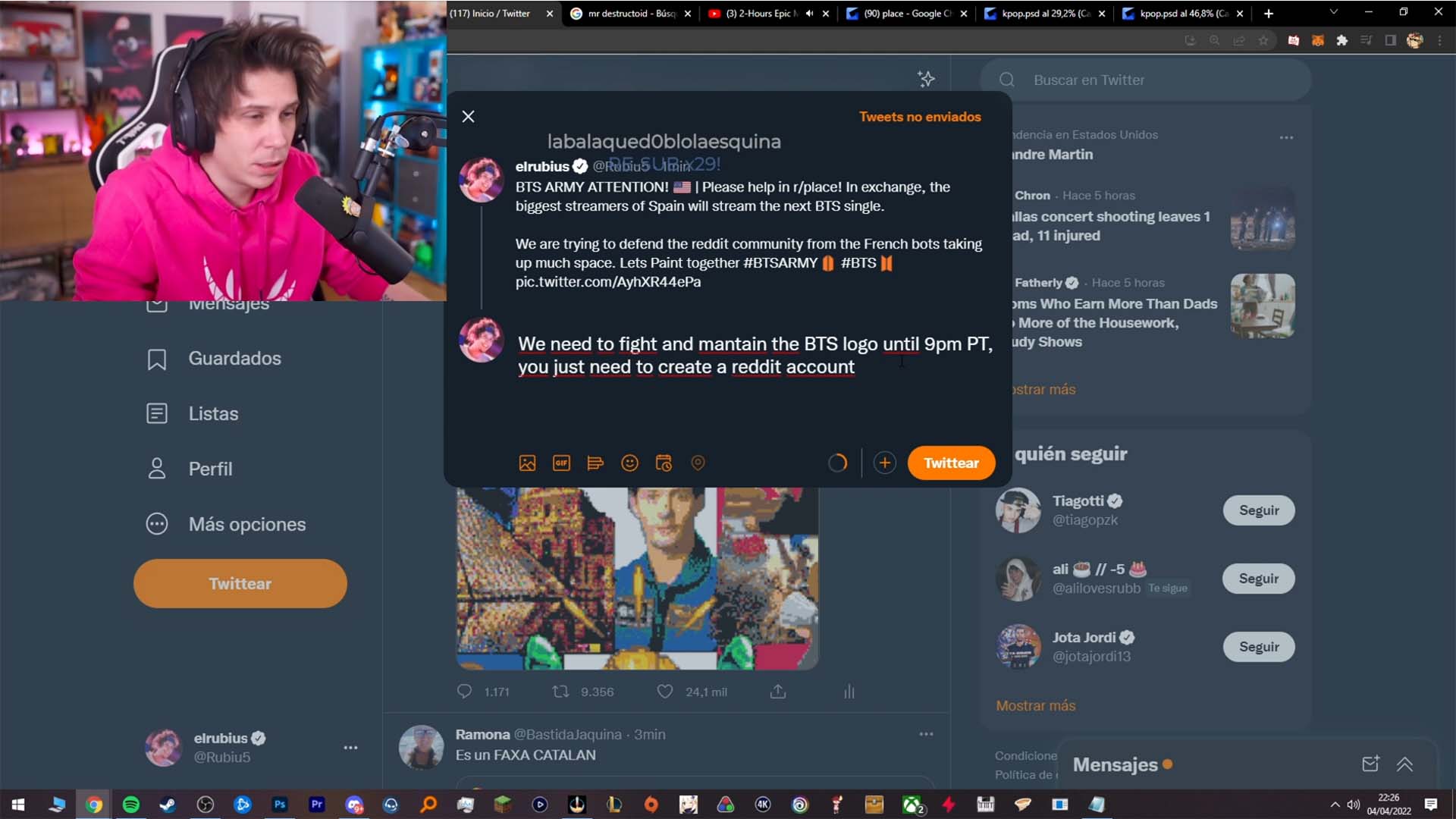
Task: Schedule the tweet with calendar icon
Action: pyautogui.click(x=664, y=463)
